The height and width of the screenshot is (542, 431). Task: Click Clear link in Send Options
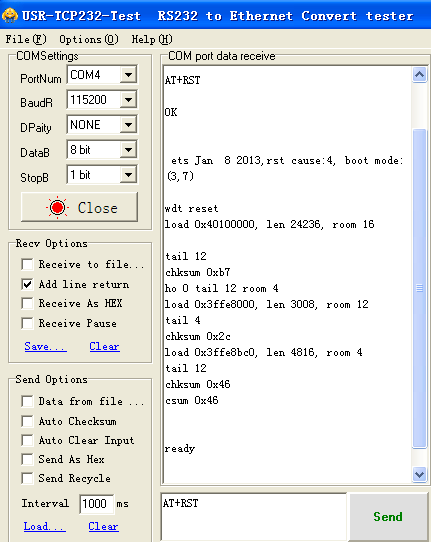(x=103, y=526)
